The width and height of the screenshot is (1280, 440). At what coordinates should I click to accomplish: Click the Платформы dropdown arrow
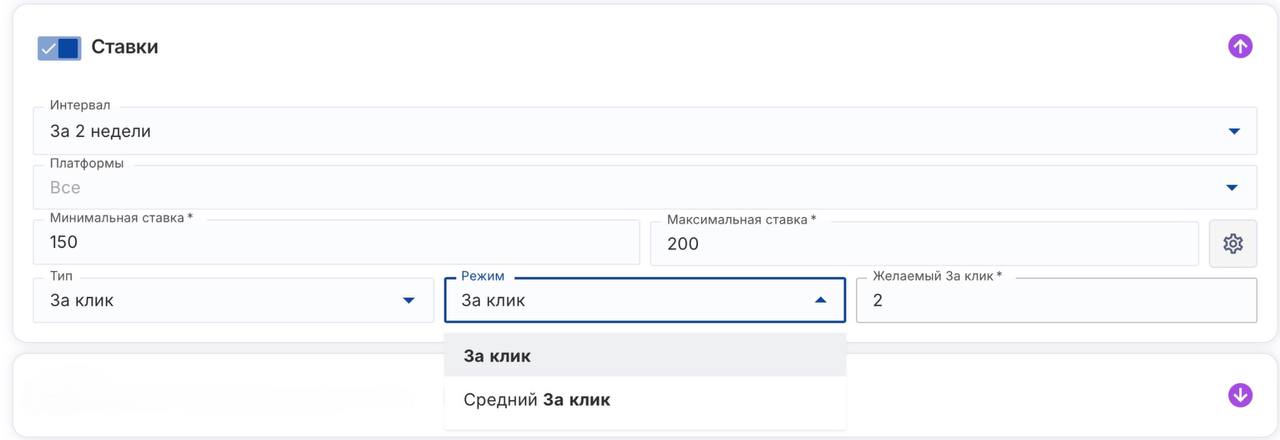(x=1232, y=188)
